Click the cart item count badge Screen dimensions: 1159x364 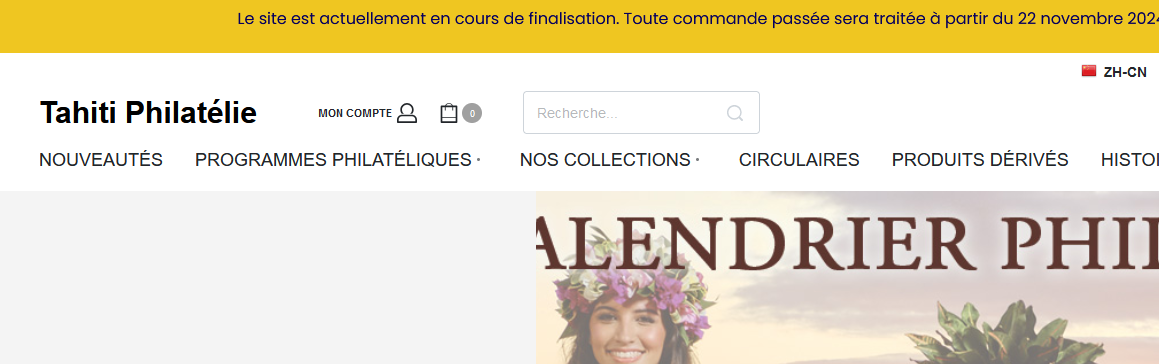[x=472, y=113]
